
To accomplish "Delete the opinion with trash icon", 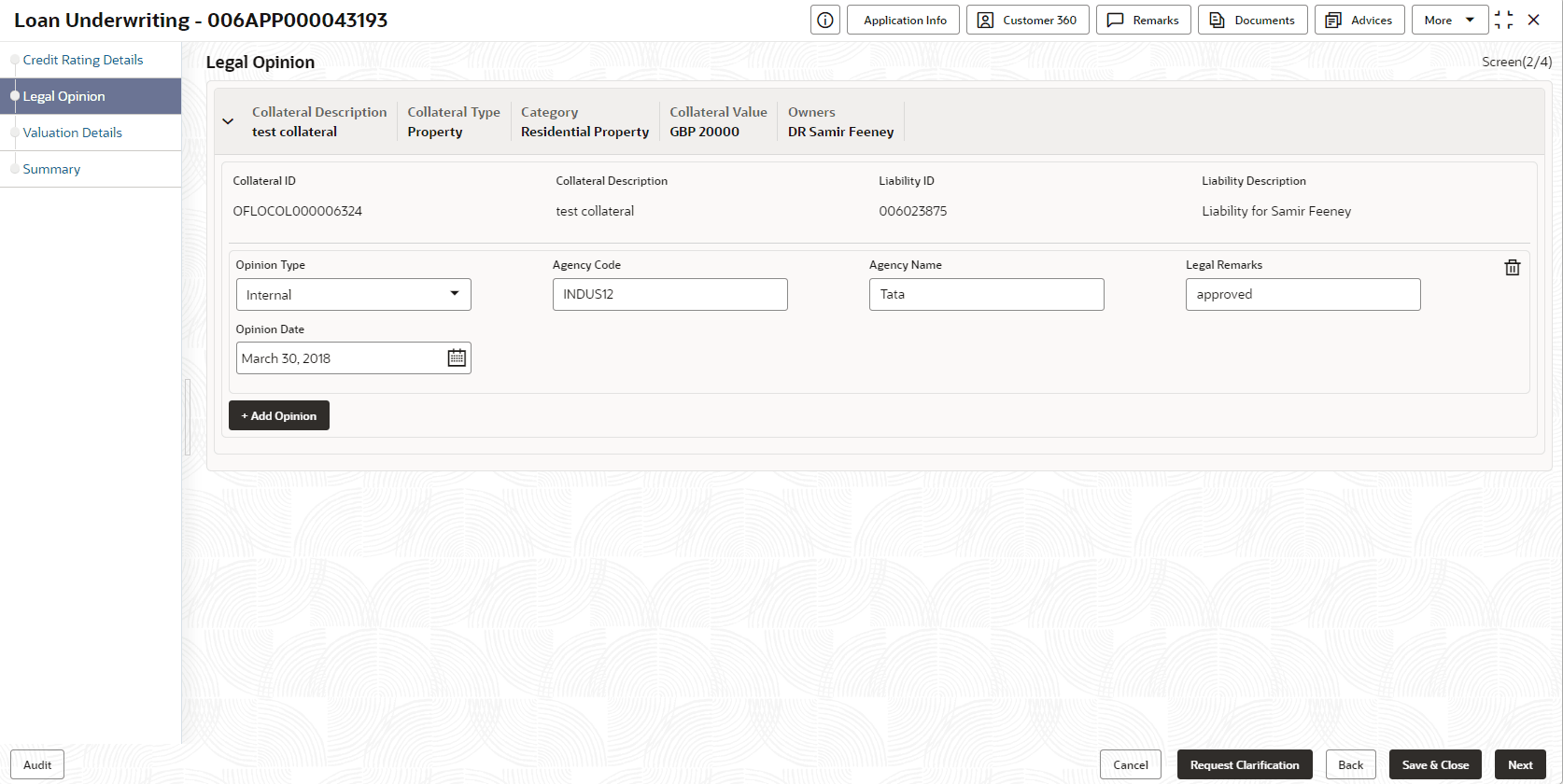I will coord(1513,268).
